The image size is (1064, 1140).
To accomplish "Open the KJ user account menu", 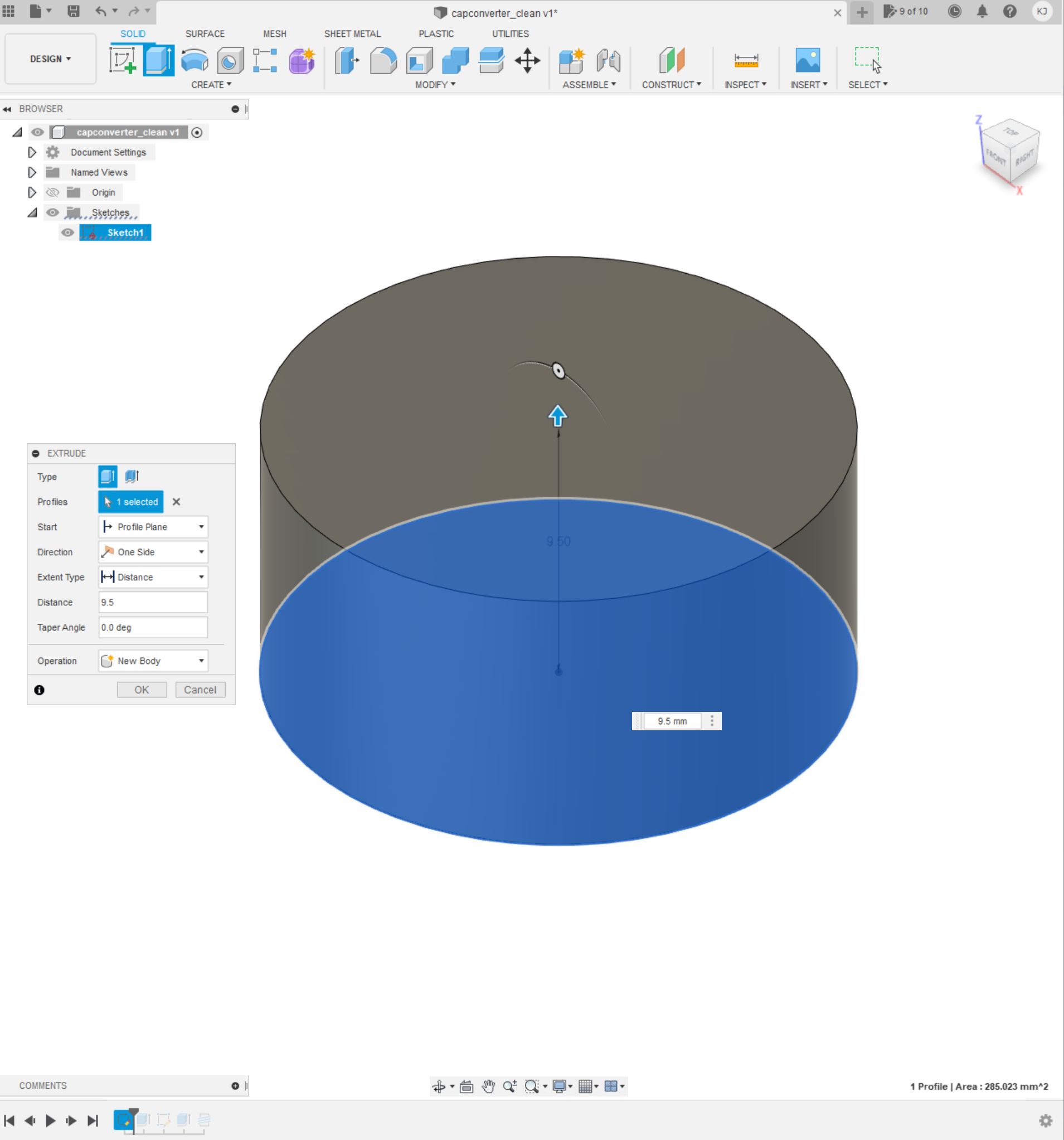I will point(1042,11).
